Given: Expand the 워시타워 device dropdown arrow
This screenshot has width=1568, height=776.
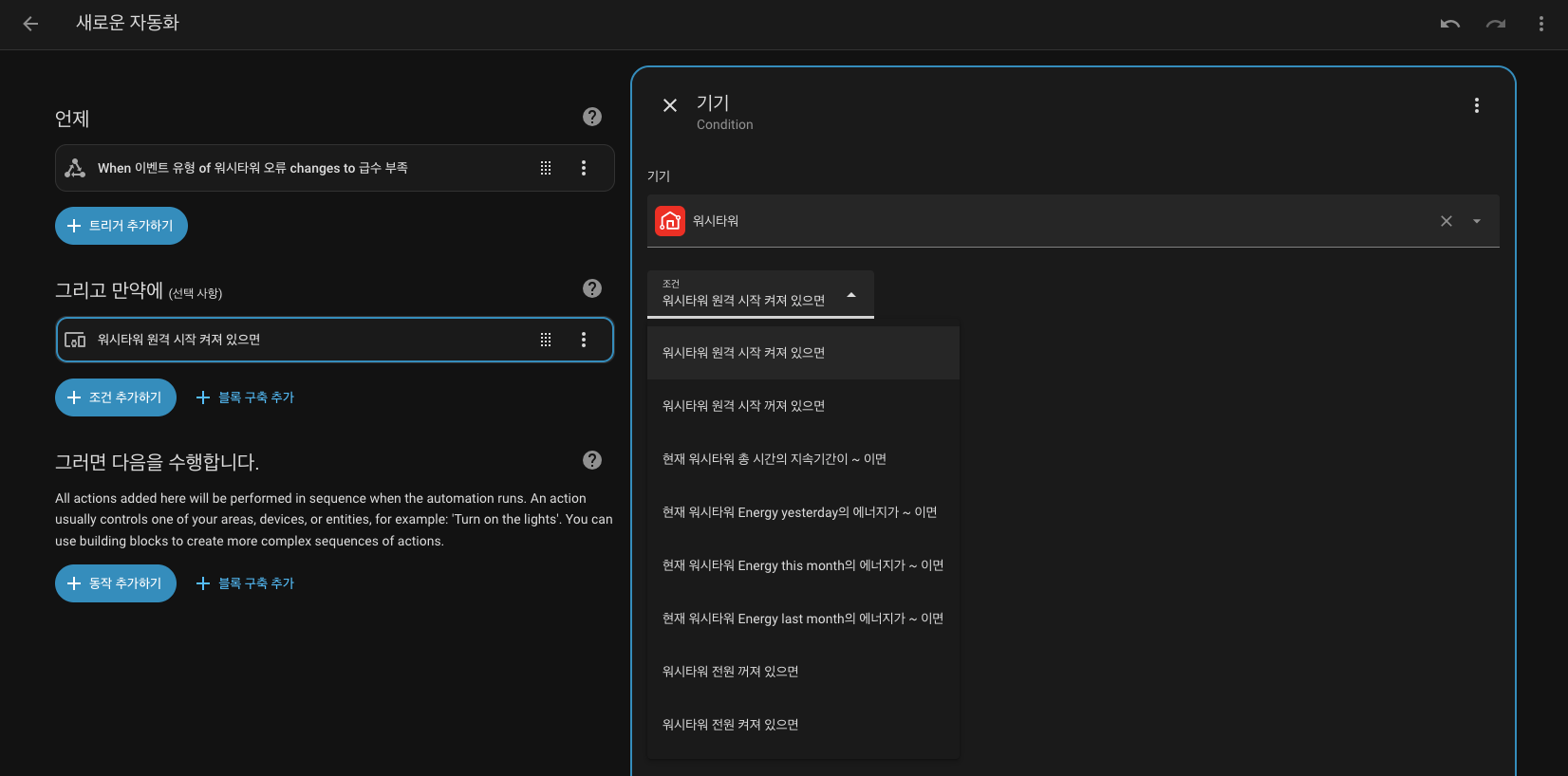Looking at the screenshot, I should (x=1476, y=221).
